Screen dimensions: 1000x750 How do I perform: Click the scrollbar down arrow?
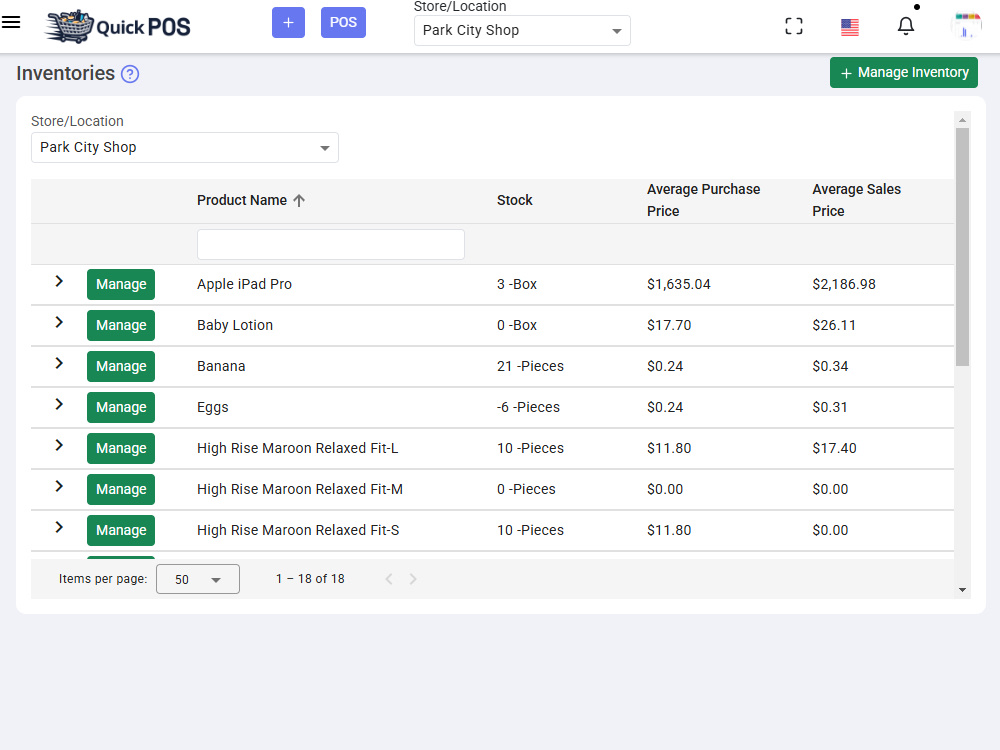pyautogui.click(x=962, y=590)
